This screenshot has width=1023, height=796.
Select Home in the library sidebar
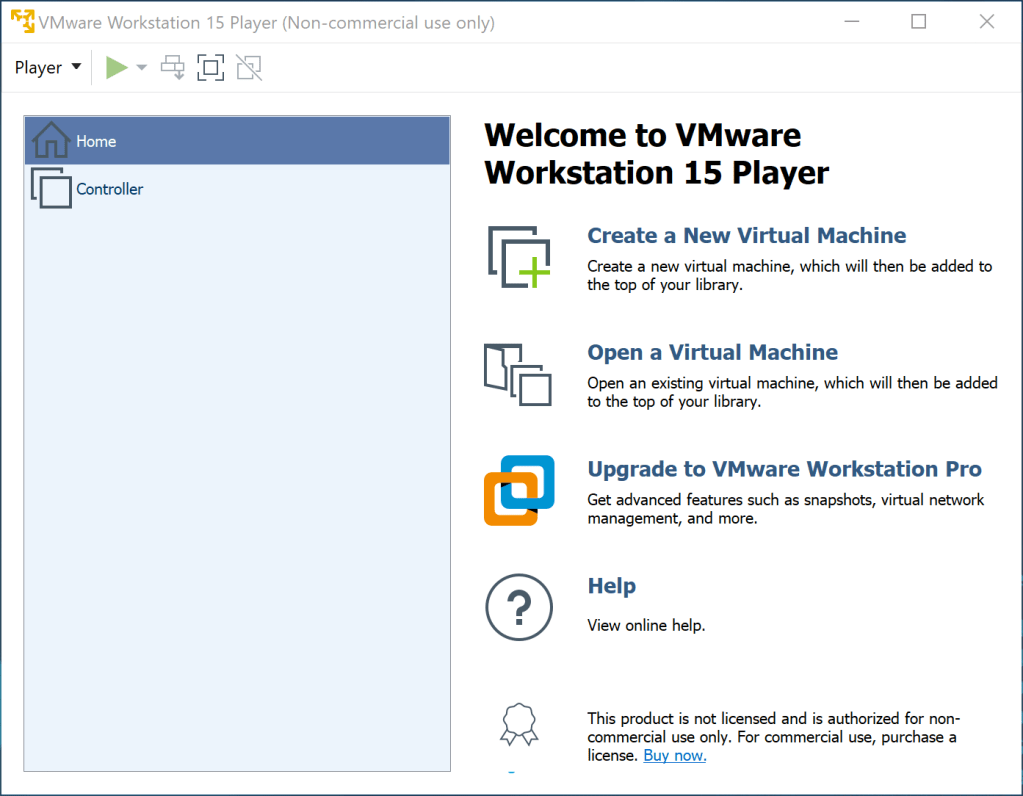[96, 141]
